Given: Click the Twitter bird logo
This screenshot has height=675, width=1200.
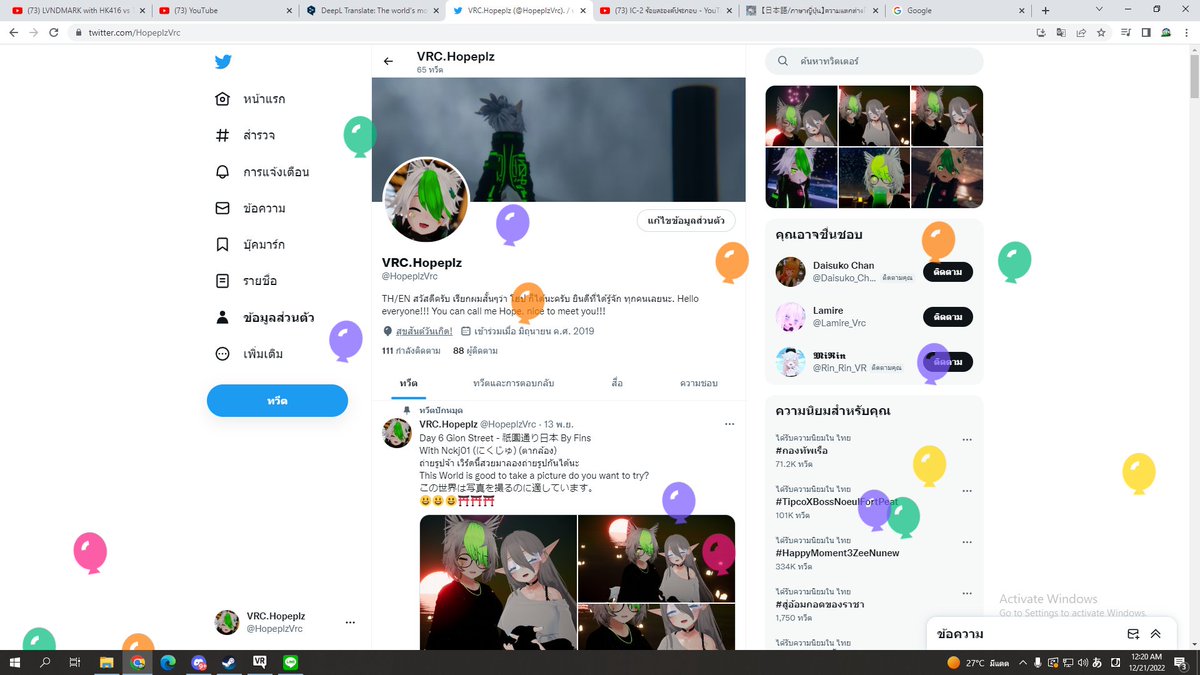Looking at the screenshot, I should pyautogui.click(x=222, y=62).
